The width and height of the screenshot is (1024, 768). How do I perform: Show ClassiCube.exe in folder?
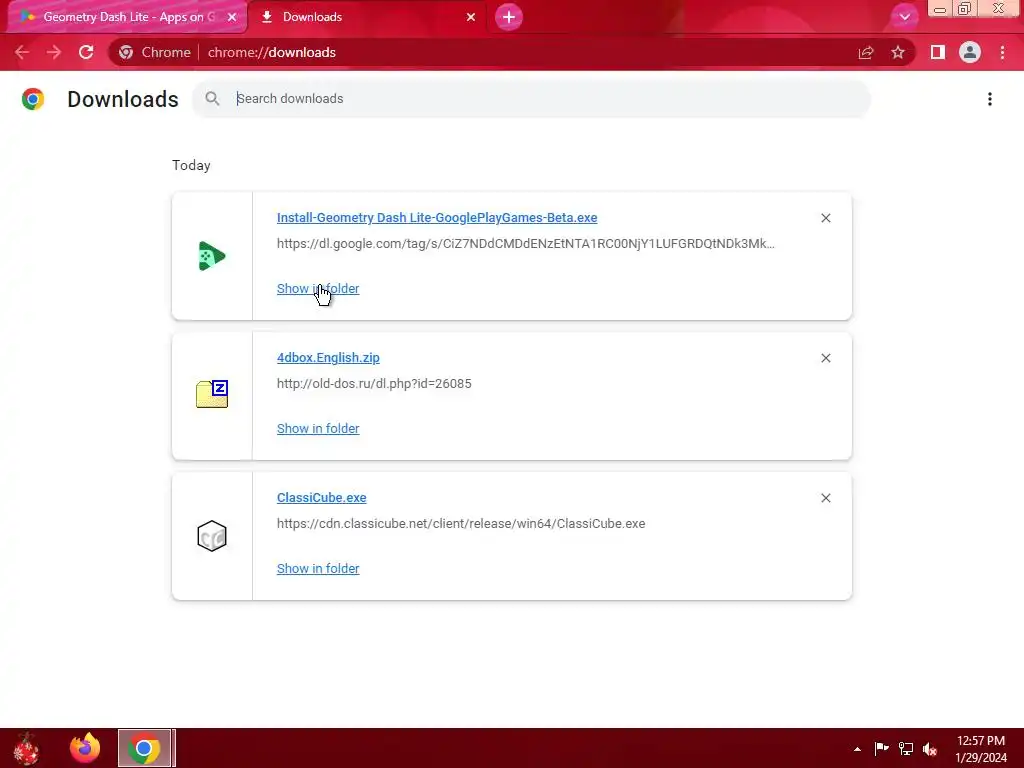coord(318,569)
